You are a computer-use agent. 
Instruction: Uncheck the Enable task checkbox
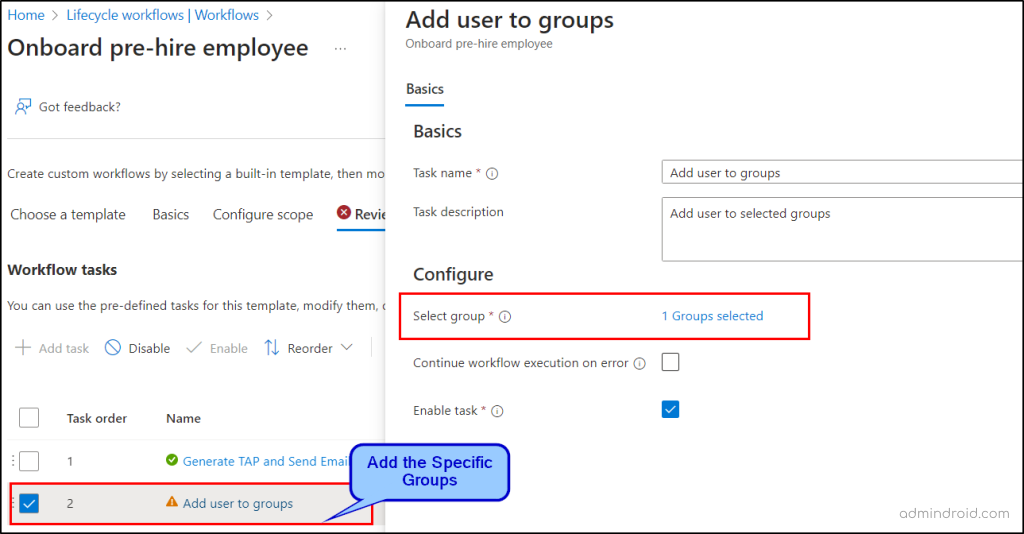pos(670,409)
